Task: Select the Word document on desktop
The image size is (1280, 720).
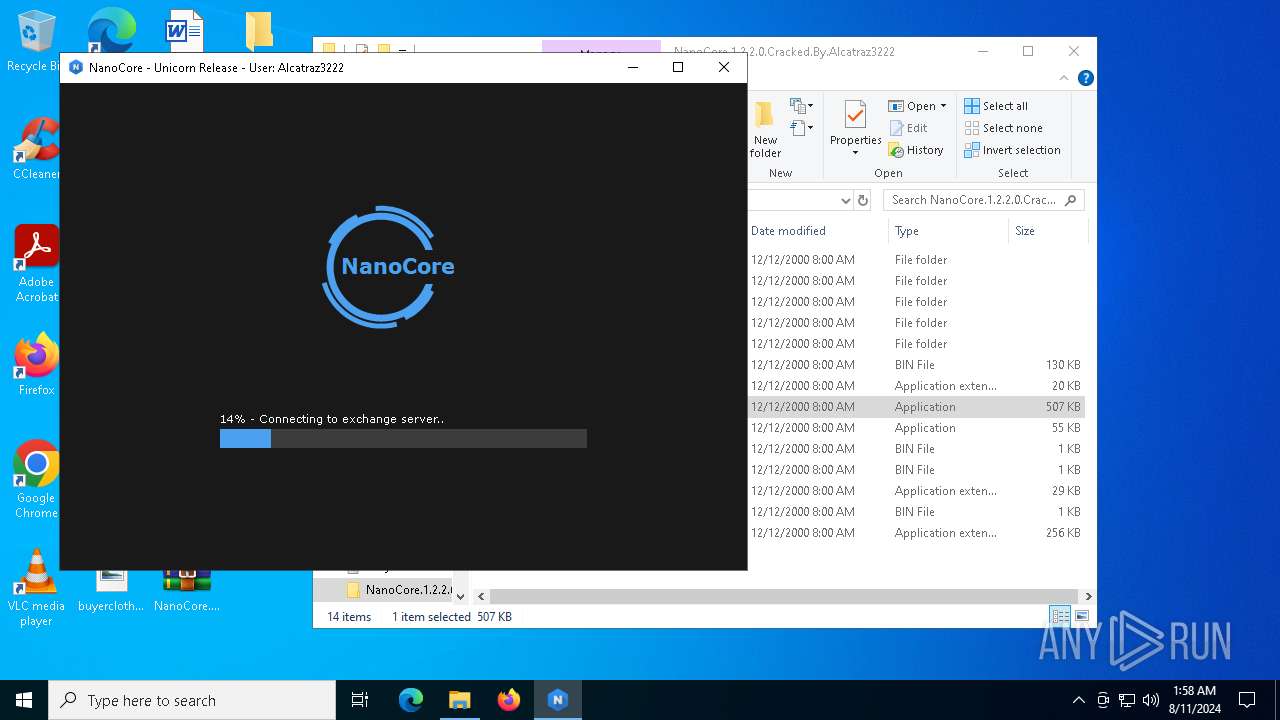Action: coord(184,30)
